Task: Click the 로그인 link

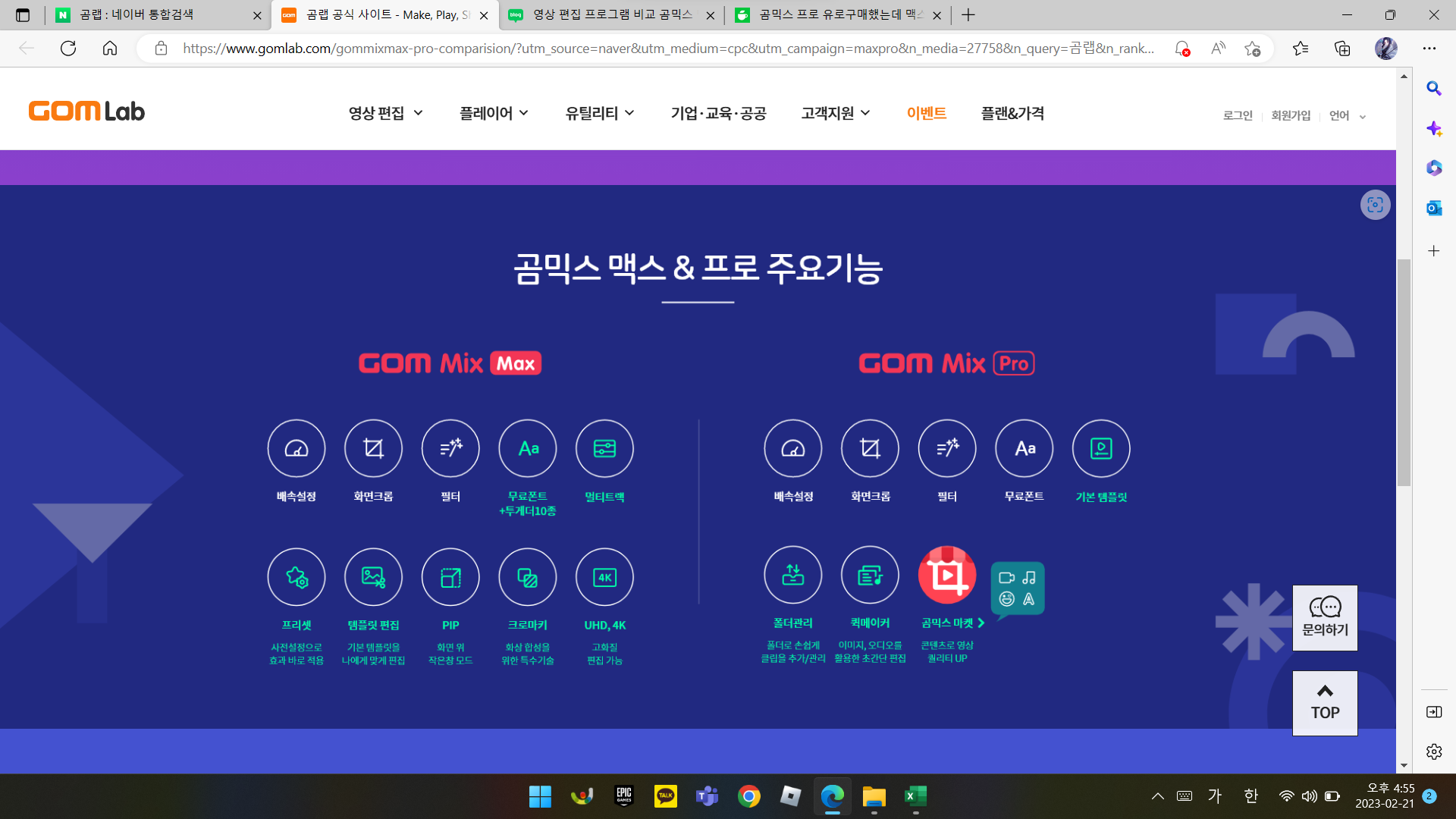Action: coord(1238,115)
